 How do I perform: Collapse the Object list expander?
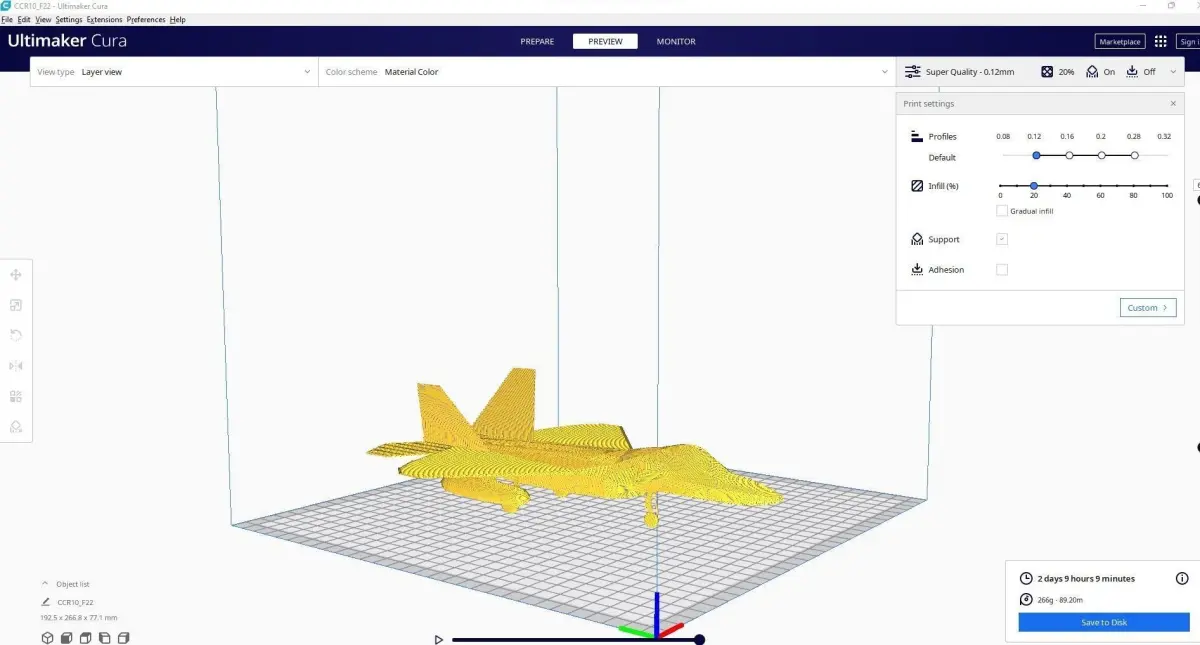pyautogui.click(x=45, y=583)
